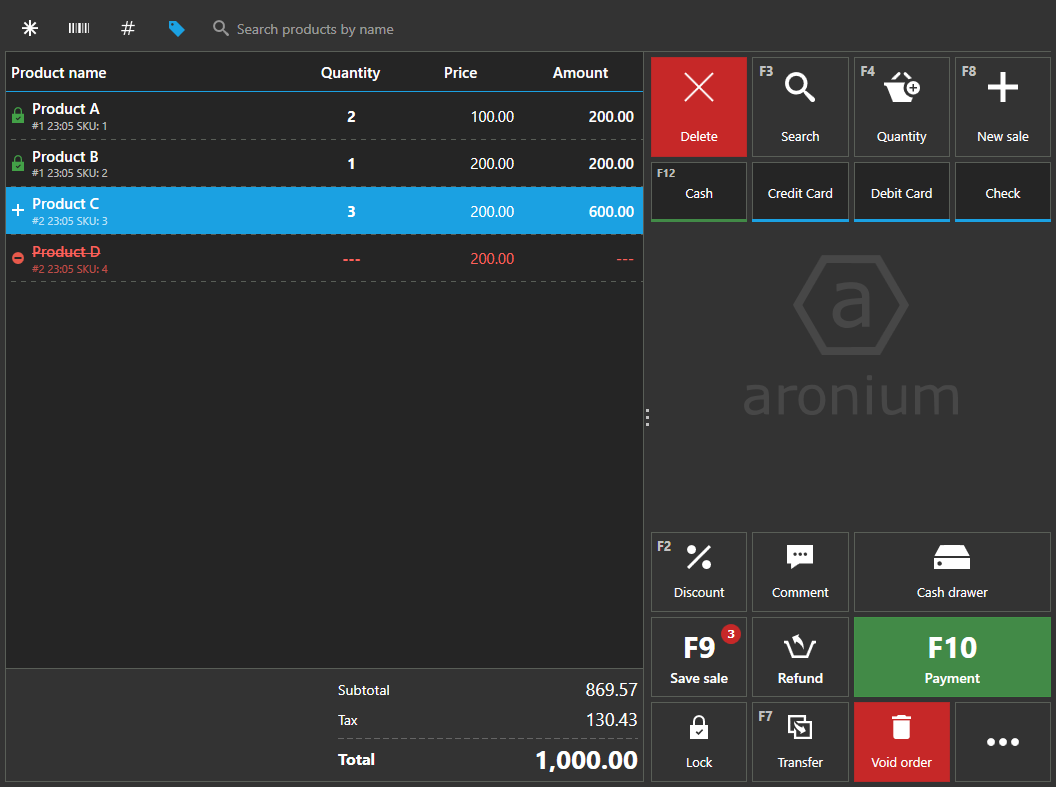Open the blue price tag icon
This screenshot has width=1056, height=787.
click(177, 28)
